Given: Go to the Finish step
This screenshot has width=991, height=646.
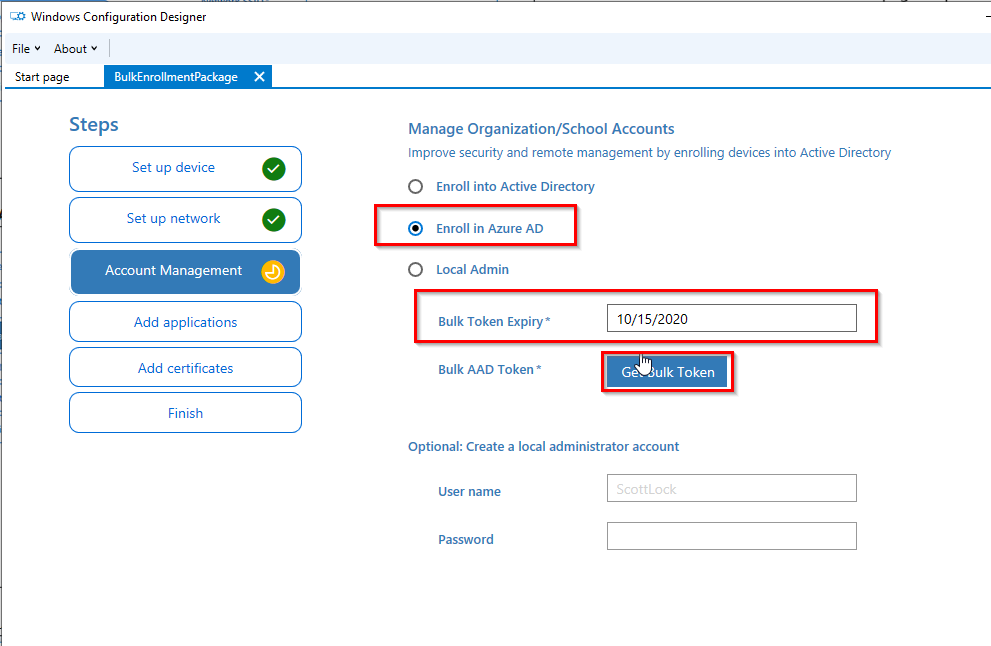Looking at the screenshot, I should [185, 413].
